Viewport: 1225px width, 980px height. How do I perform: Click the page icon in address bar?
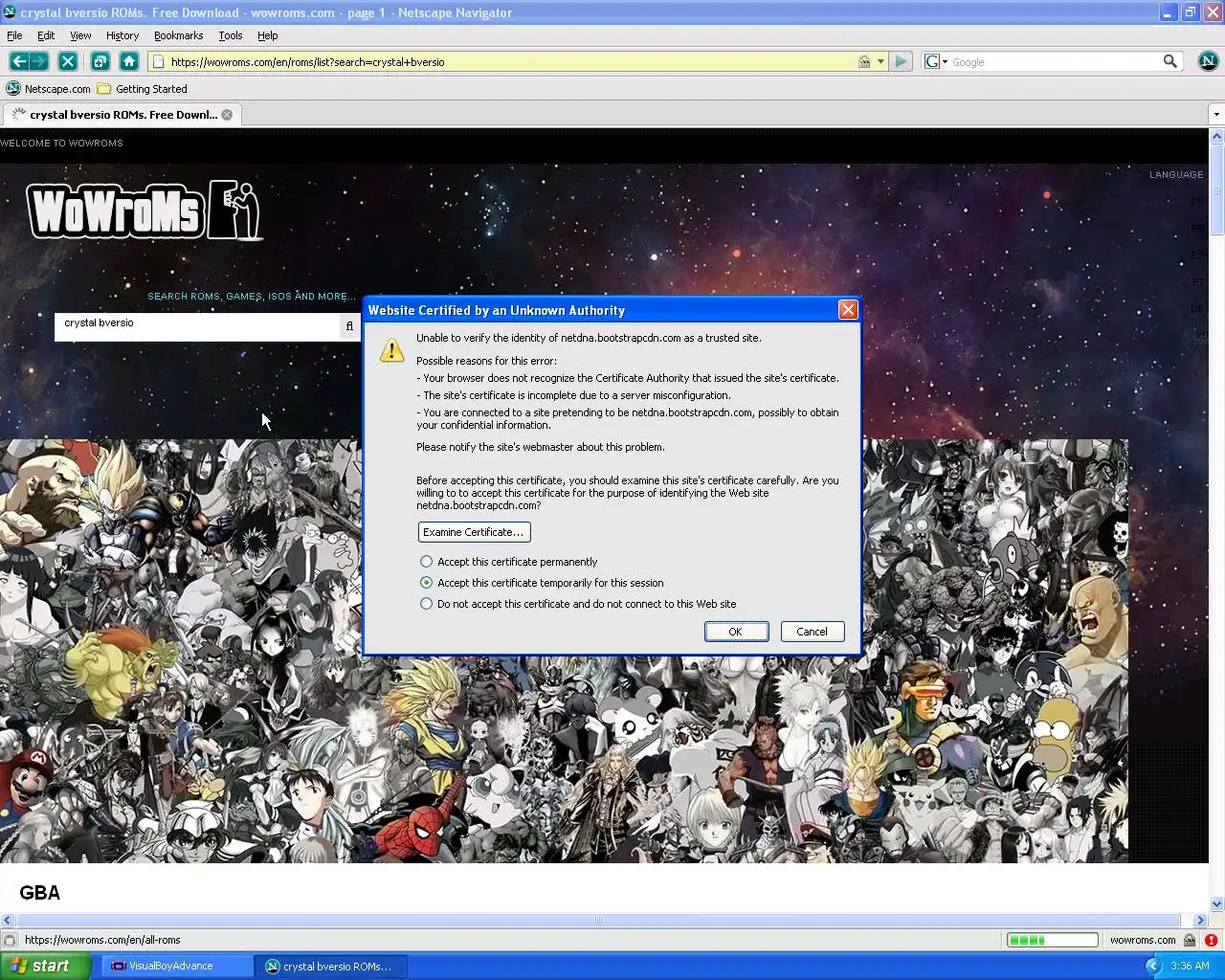(x=159, y=61)
